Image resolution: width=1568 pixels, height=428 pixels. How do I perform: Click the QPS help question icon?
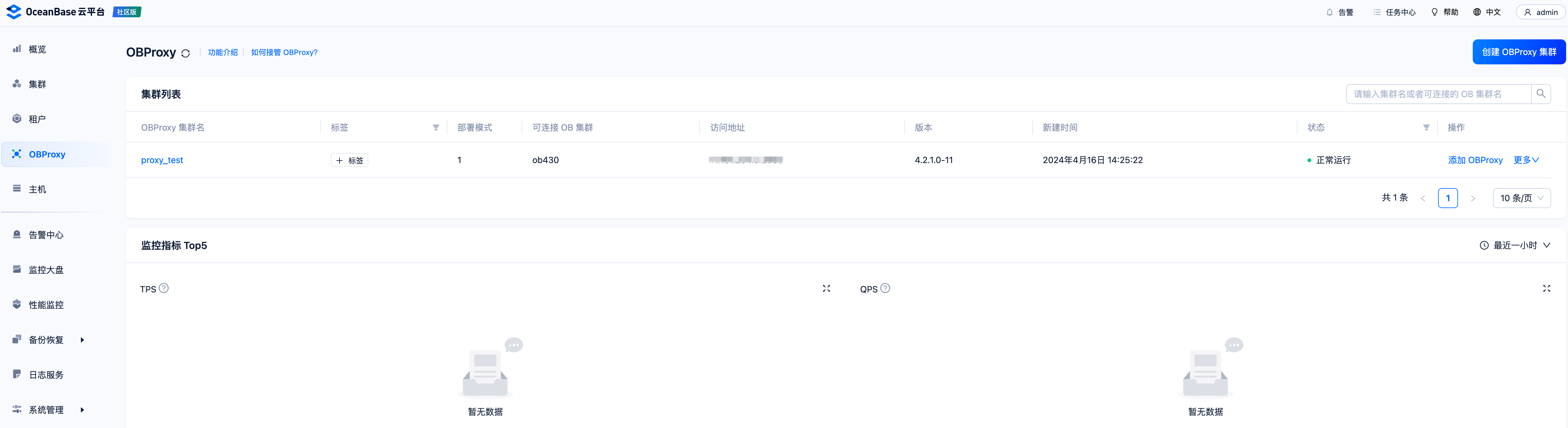tap(885, 289)
